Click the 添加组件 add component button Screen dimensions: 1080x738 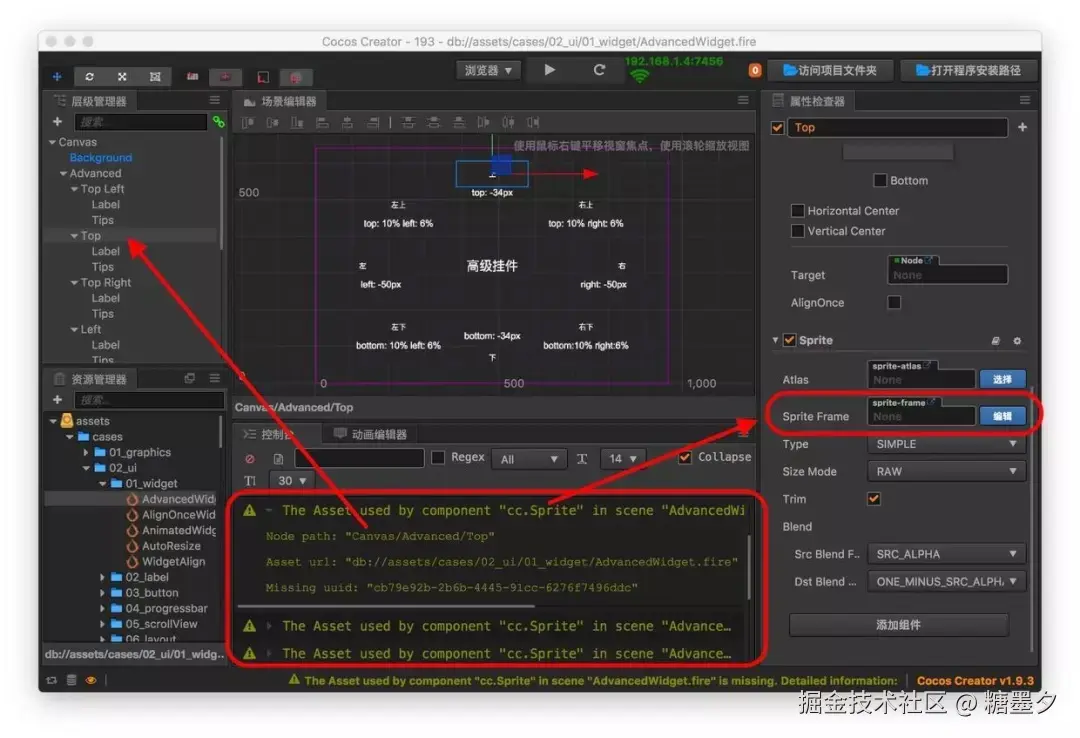(898, 625)
